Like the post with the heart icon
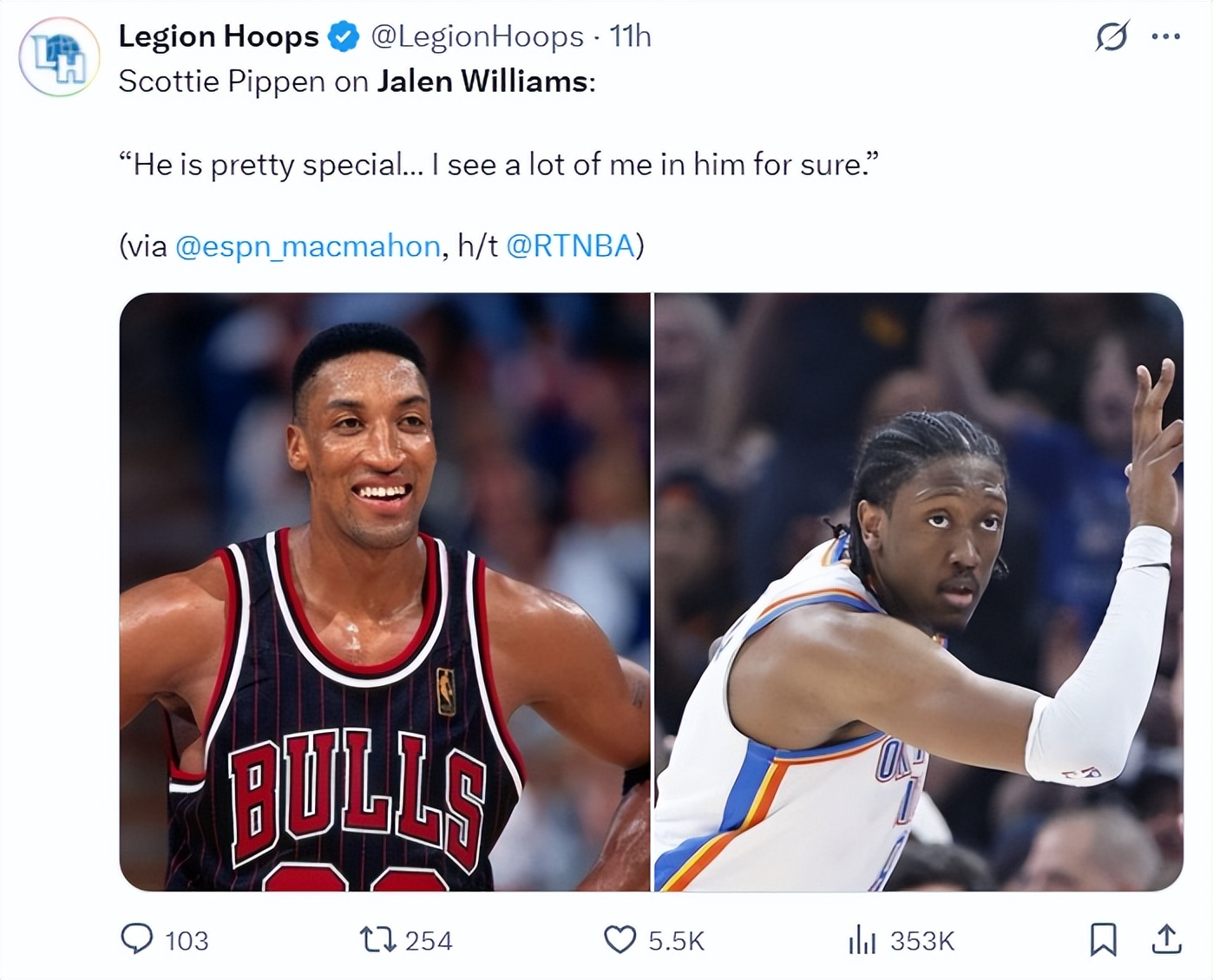1213x980 pixels. 620,939
